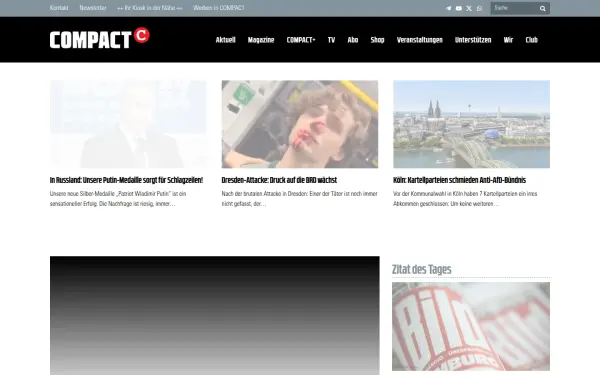
Task: Open the Telegram channel icon
Action: coord(448,8)
